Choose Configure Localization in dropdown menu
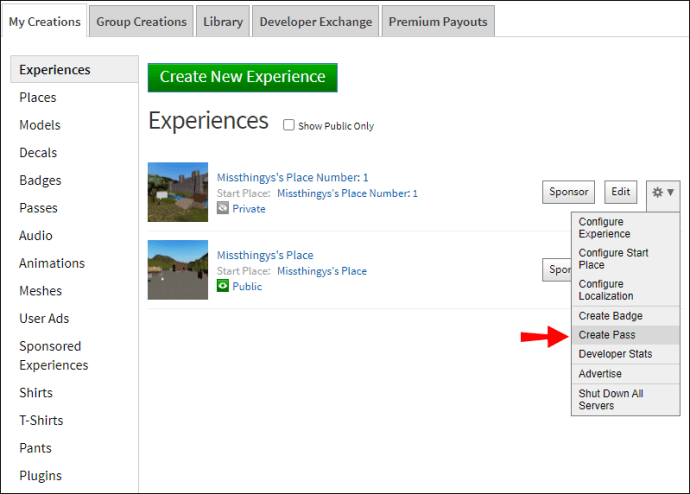This screenshot has height=494, width=690. 625,290
